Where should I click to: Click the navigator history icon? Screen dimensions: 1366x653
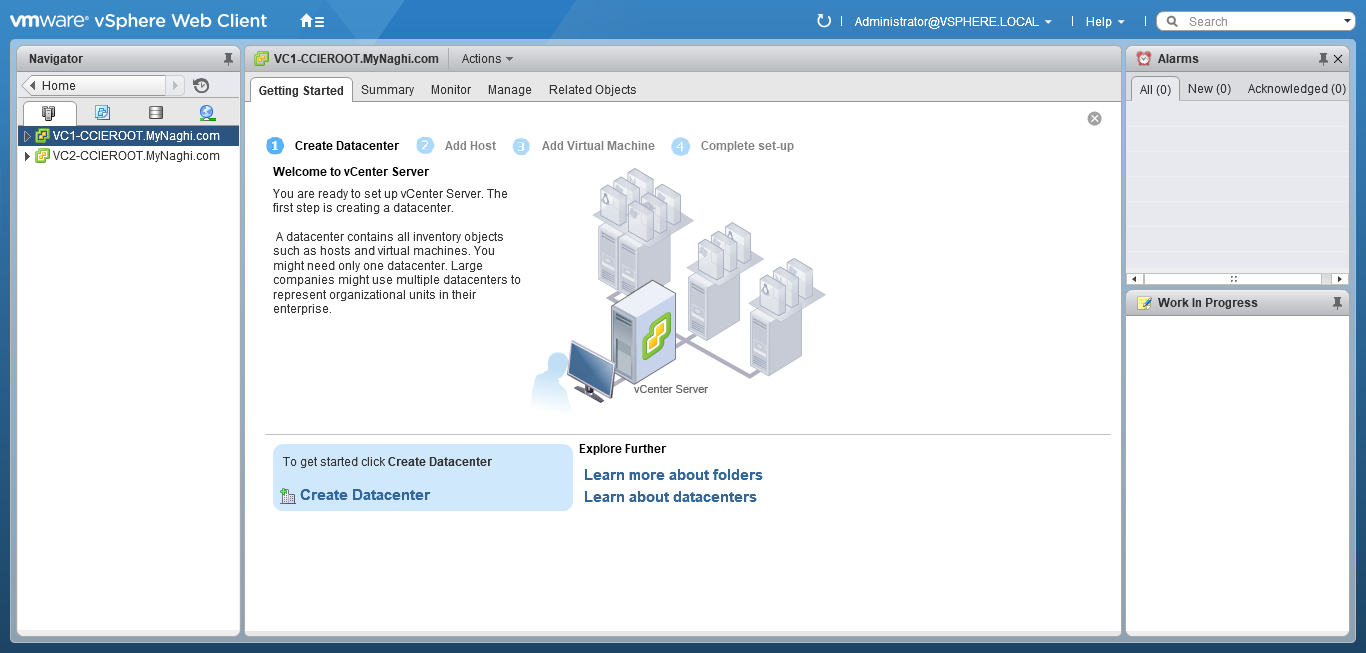click(x=201, y=86)
